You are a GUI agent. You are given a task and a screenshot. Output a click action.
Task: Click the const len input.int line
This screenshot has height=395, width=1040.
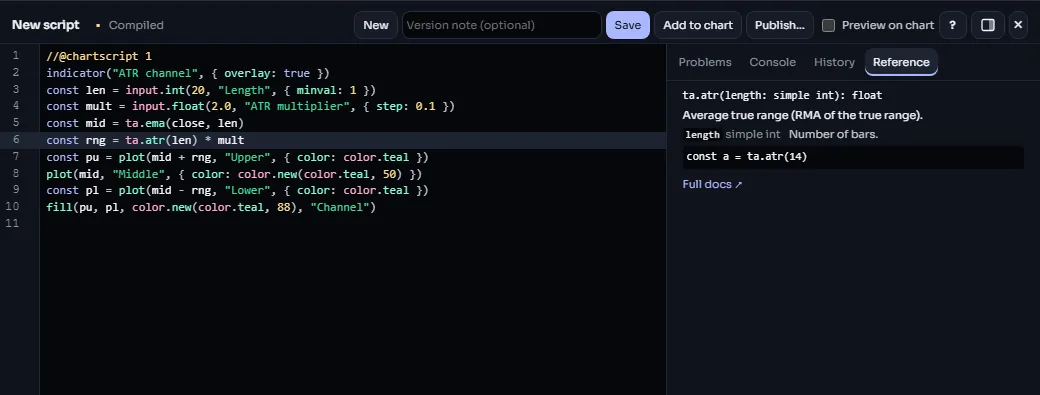point(211,89)
